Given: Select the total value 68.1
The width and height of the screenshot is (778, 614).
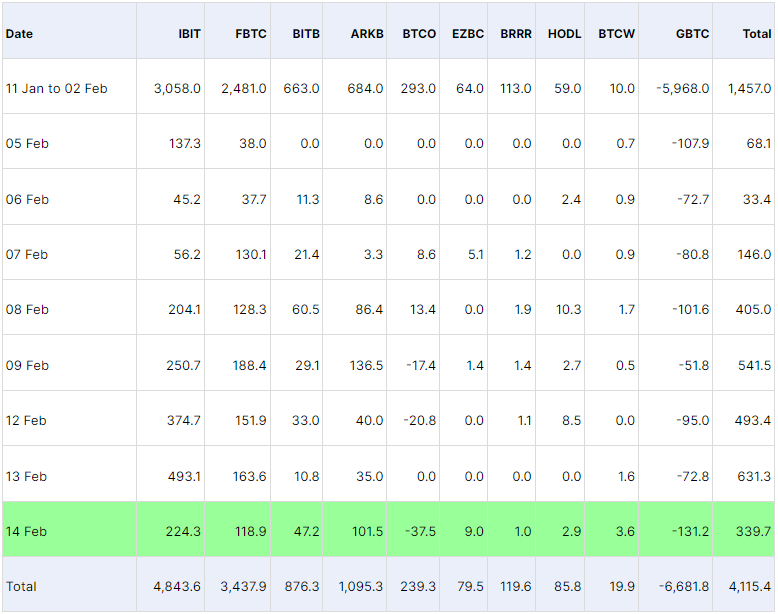Looking at the screenshot, I should (x=759, y=143).
